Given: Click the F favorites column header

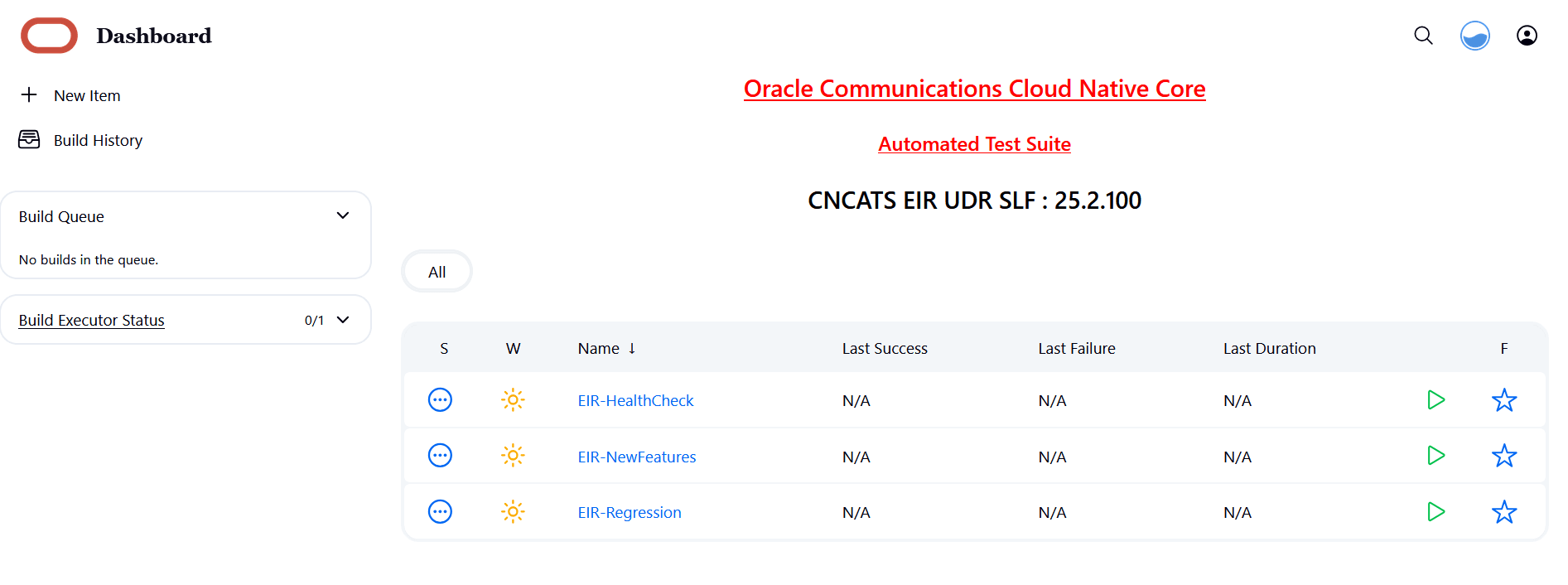Looking at the screenshot, I should click(1504, 349).
